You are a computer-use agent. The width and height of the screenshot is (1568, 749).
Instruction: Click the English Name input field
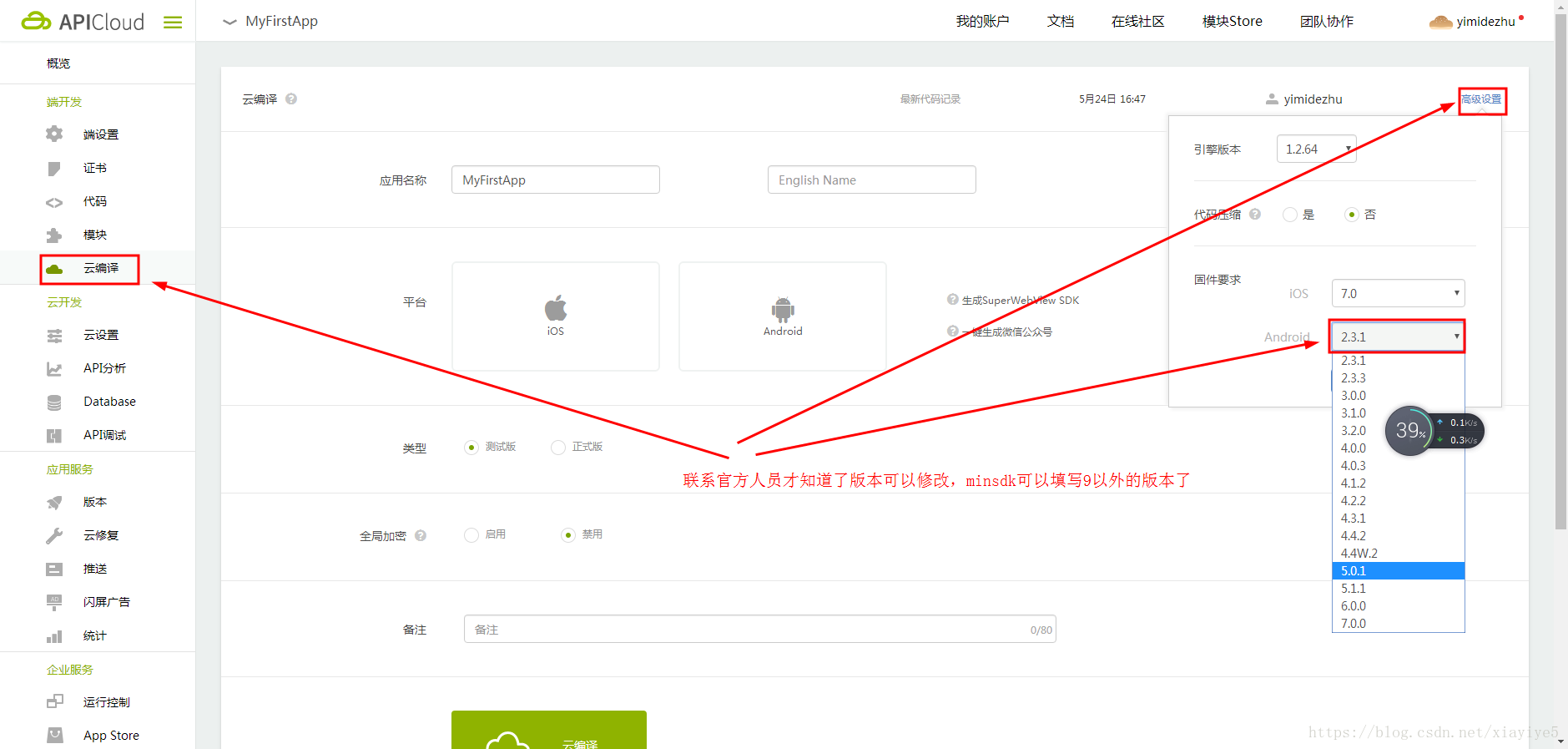(x=872, y=180)
